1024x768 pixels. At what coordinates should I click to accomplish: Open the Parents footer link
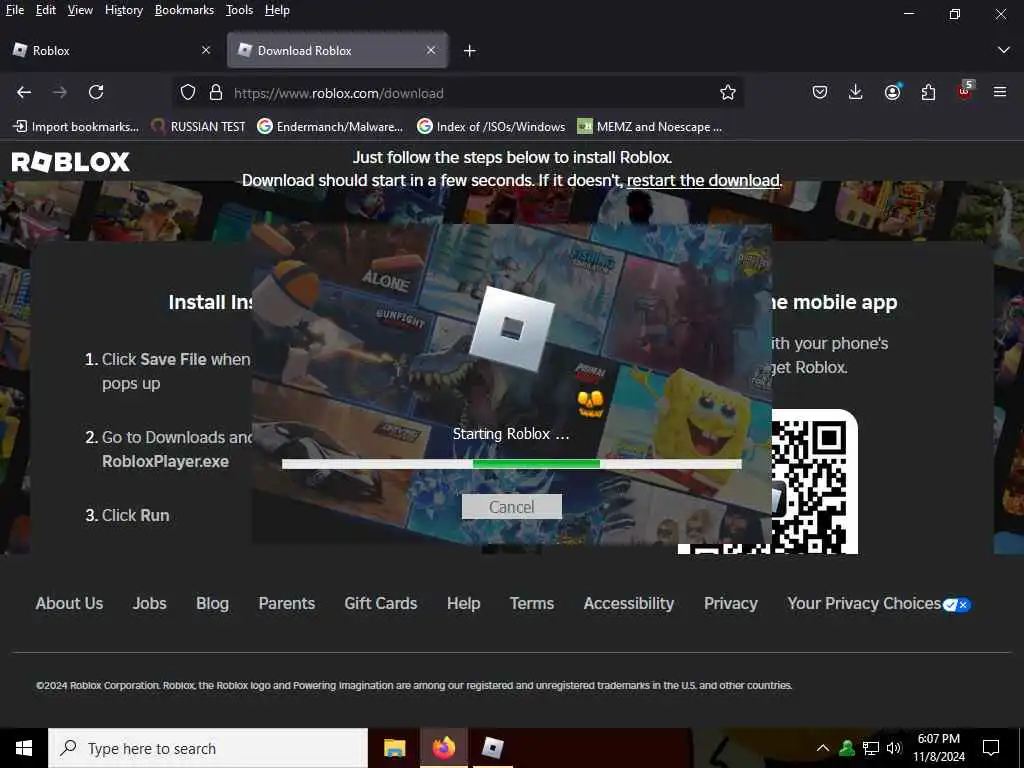(287, 603)
